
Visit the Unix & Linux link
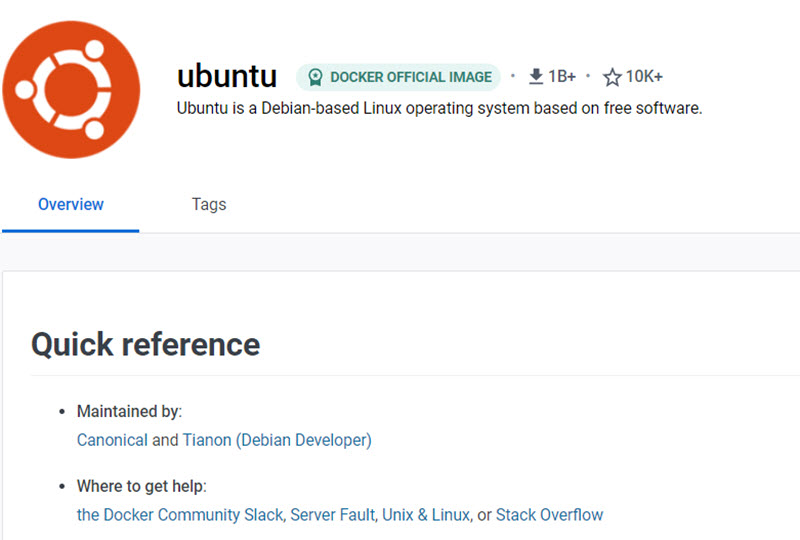point(426,514)
